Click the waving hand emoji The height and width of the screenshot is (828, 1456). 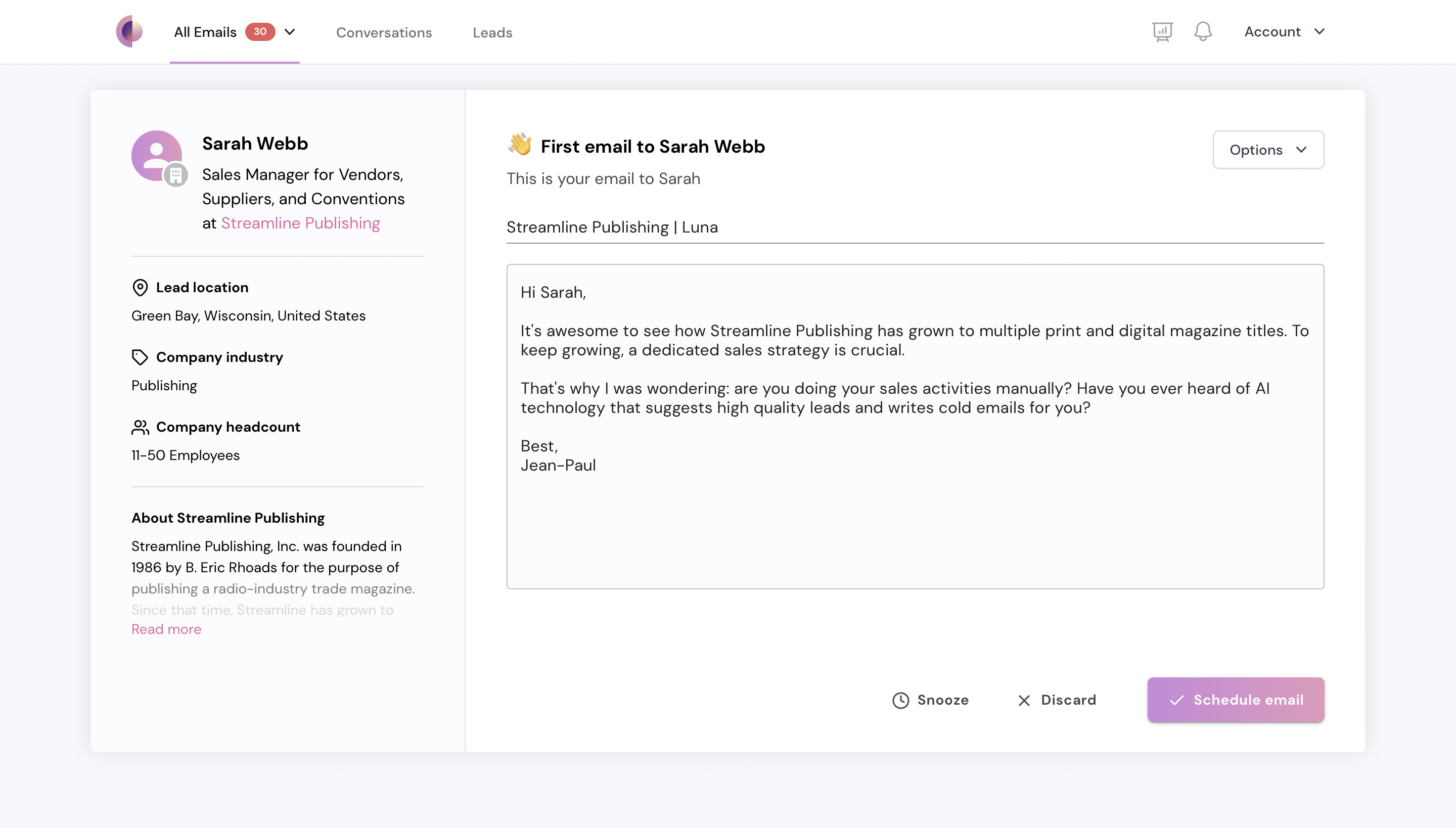coord(518,146)
